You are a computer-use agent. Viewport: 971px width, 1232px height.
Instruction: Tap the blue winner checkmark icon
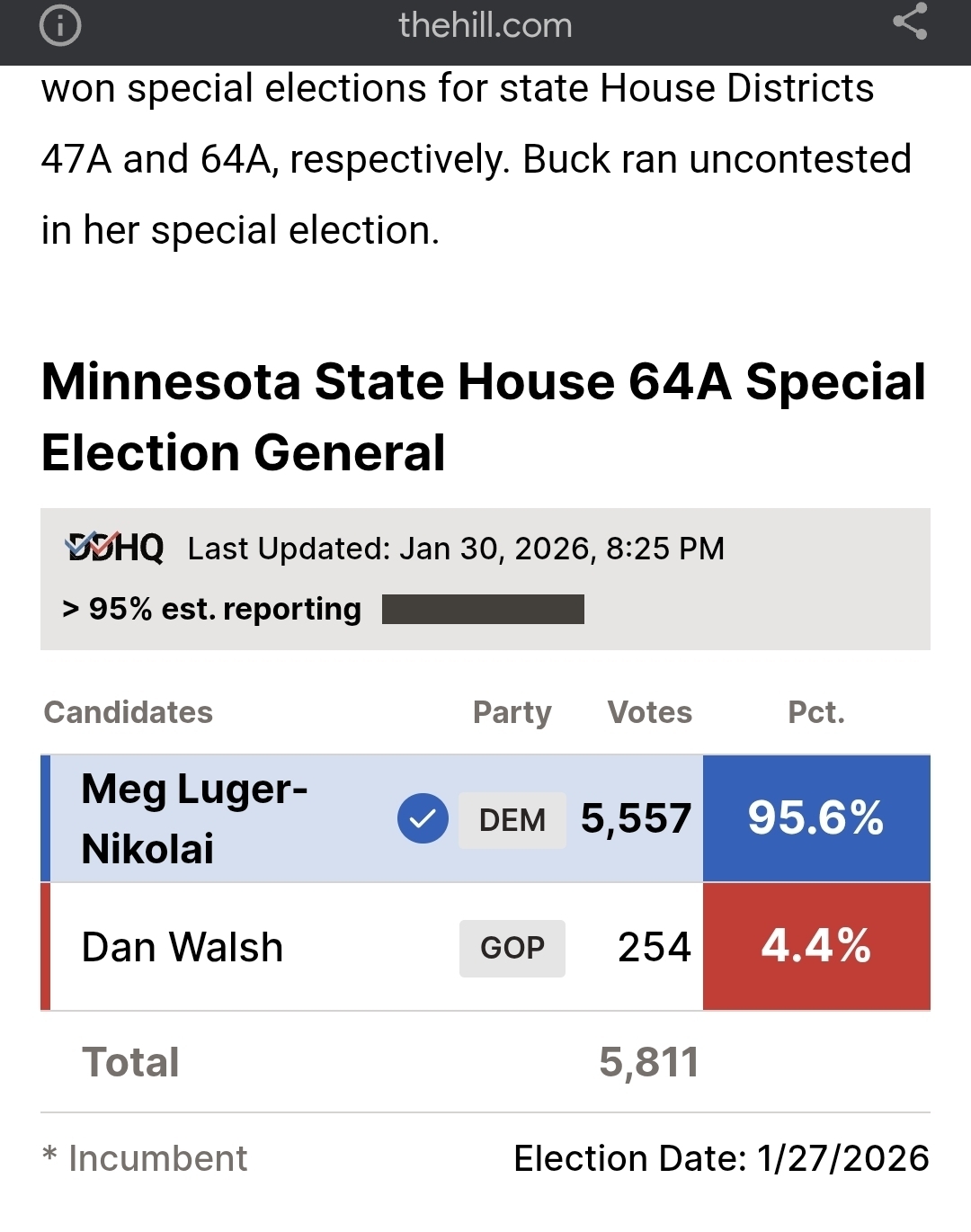pyautogui.click(x=423, y=818)
